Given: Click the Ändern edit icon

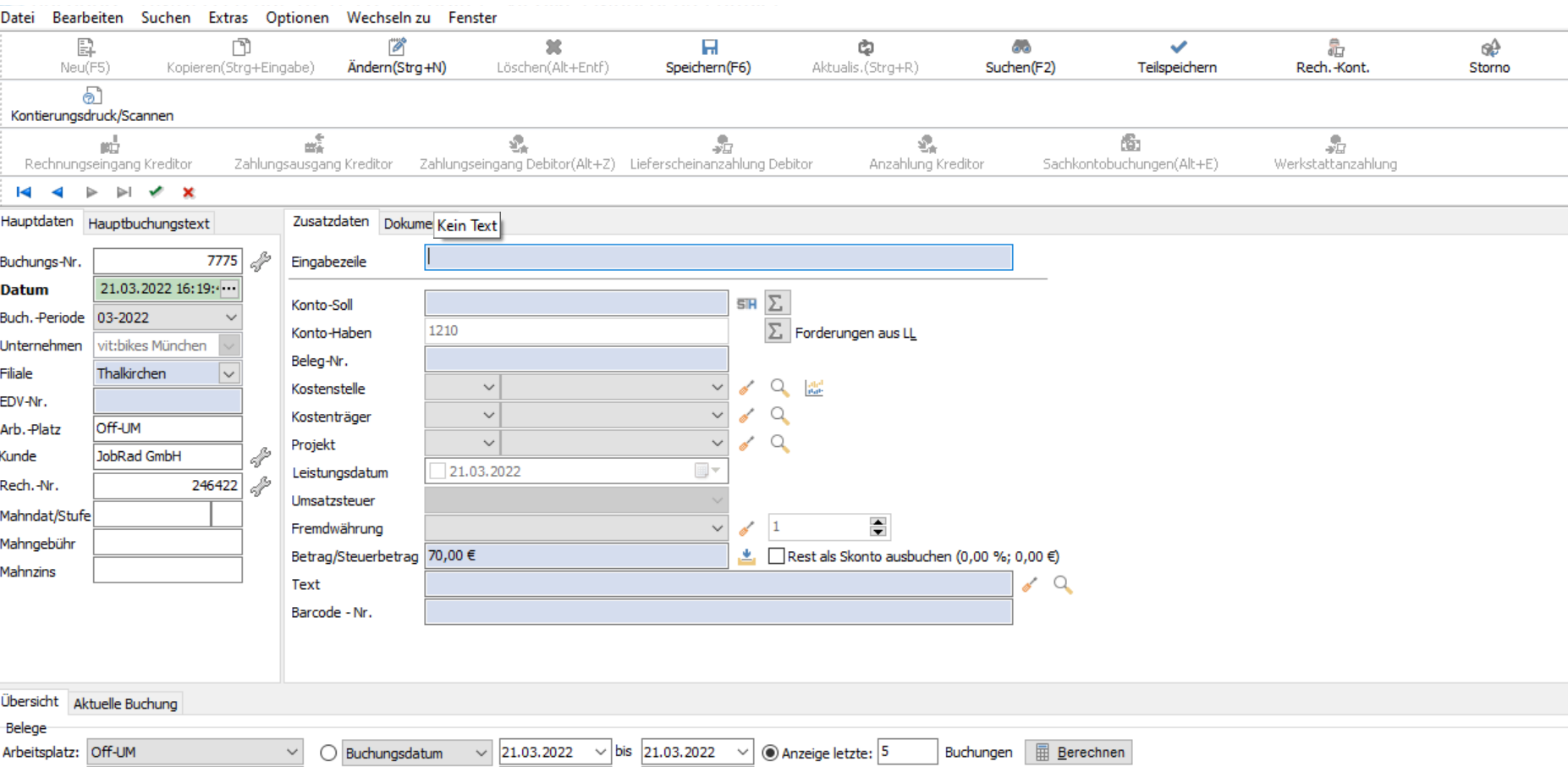Looking at the screenshot, I should 397,47.
